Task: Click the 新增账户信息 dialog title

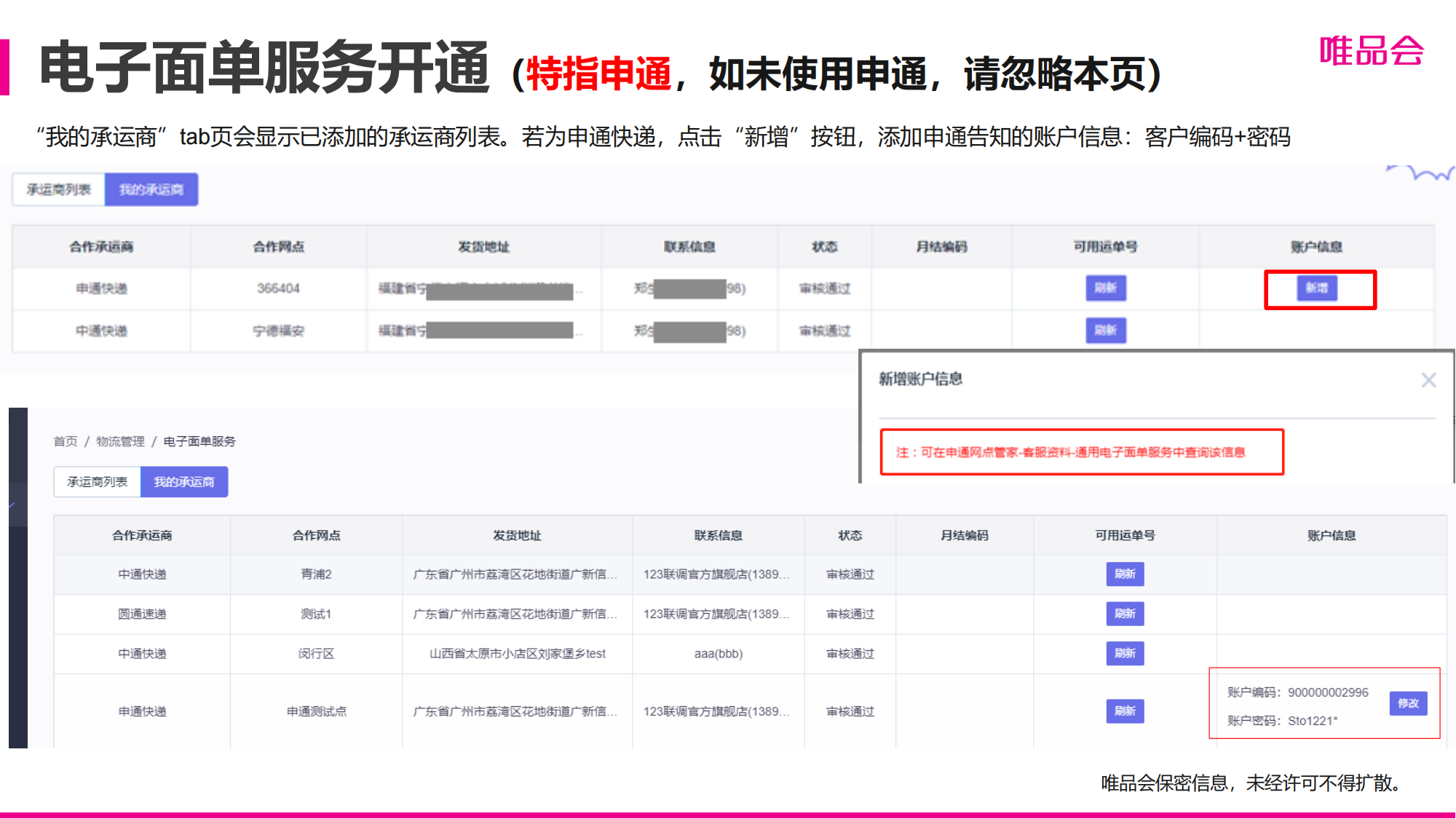Action: (x=920, y=379)
